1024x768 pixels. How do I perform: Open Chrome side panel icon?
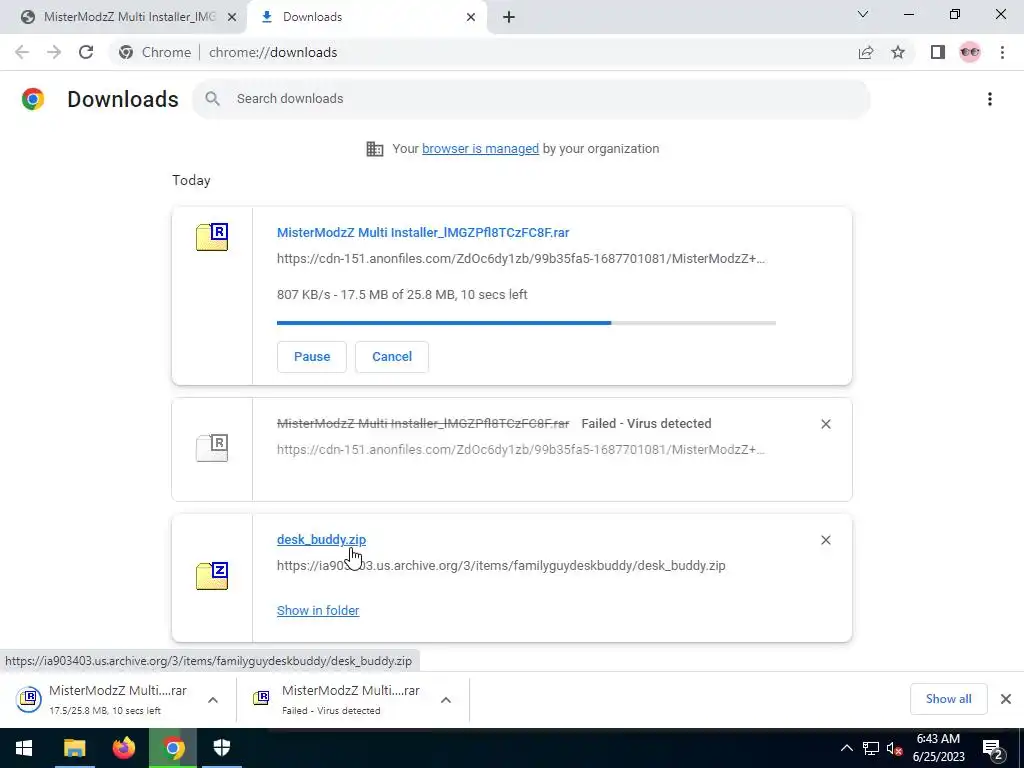[938, 52]
